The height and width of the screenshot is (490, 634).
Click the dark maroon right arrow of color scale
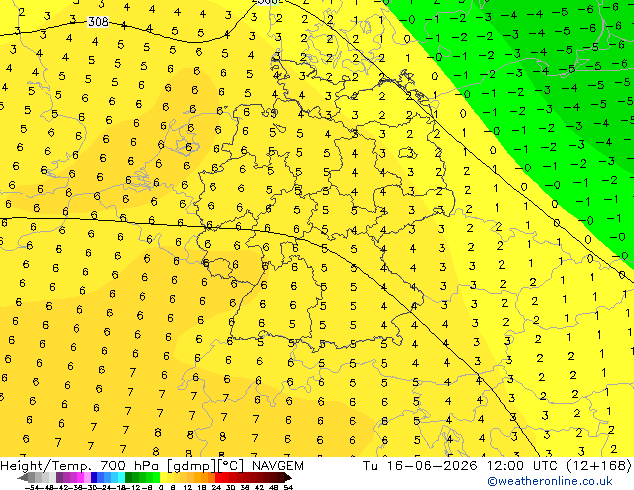click(287, 478)
